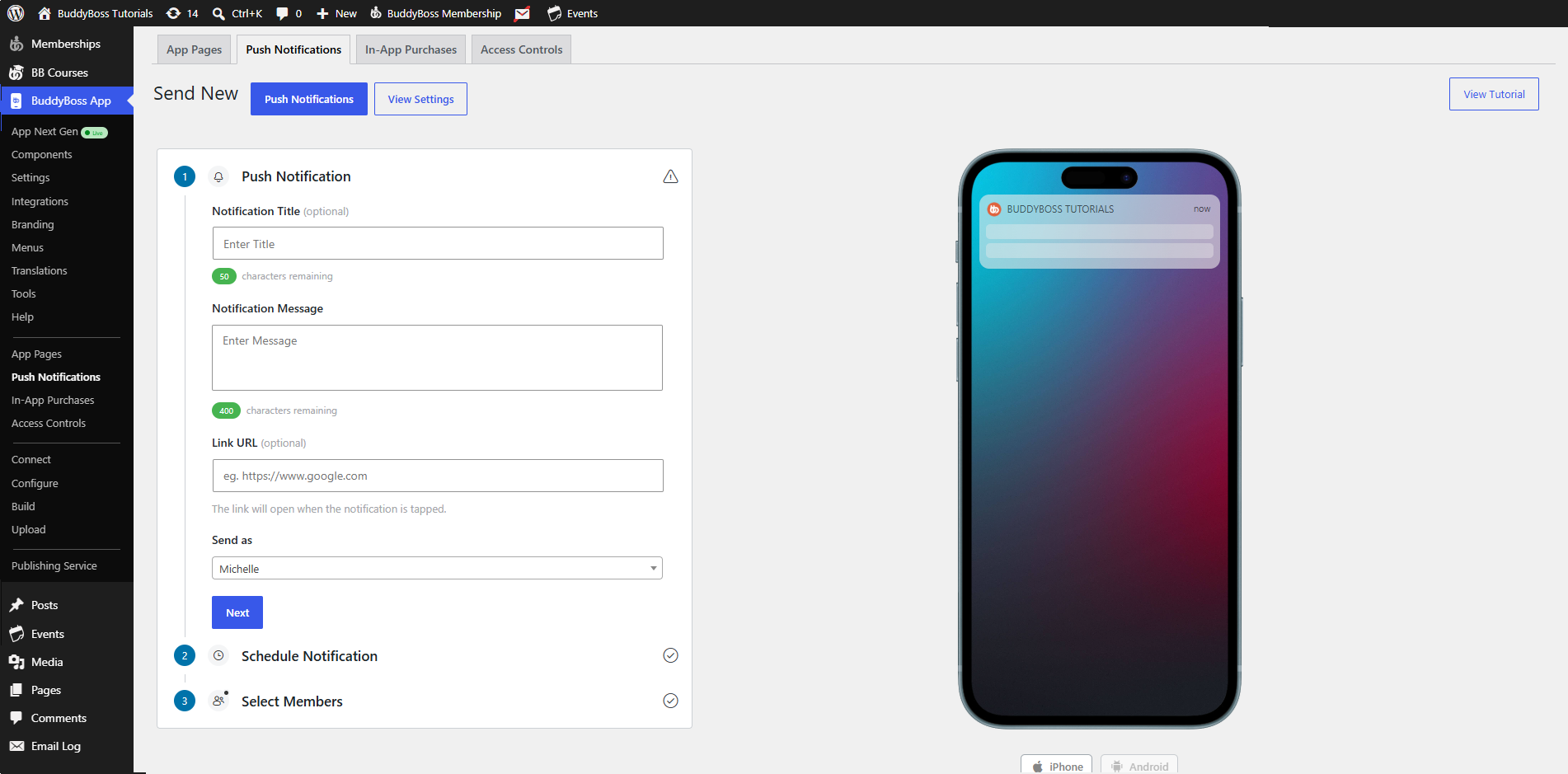Click the Notification Message text area
The height and width of the screenshot is (774, 1568).
[437, 358]
